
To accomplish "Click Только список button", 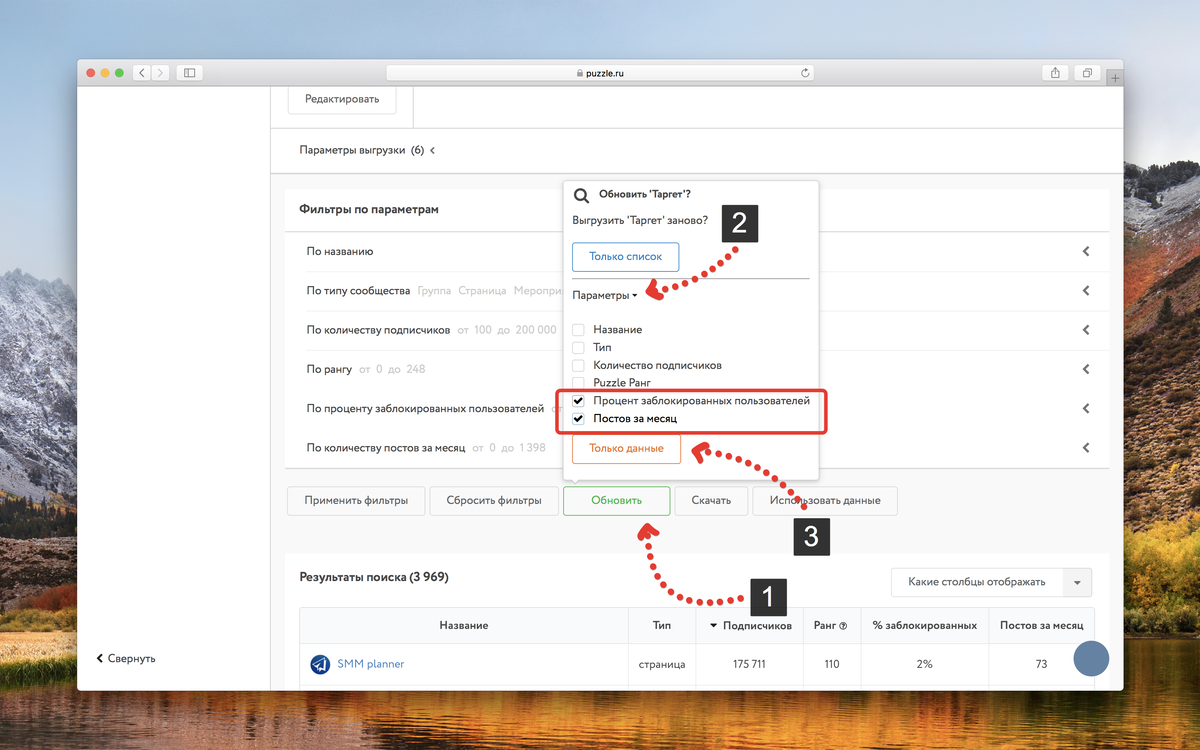I will [625, 257].
